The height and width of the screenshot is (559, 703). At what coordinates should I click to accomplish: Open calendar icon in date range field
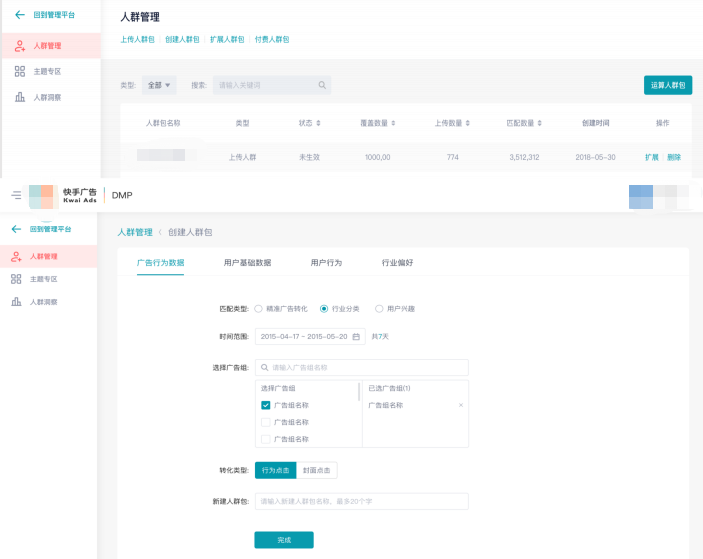click(356, 337)
